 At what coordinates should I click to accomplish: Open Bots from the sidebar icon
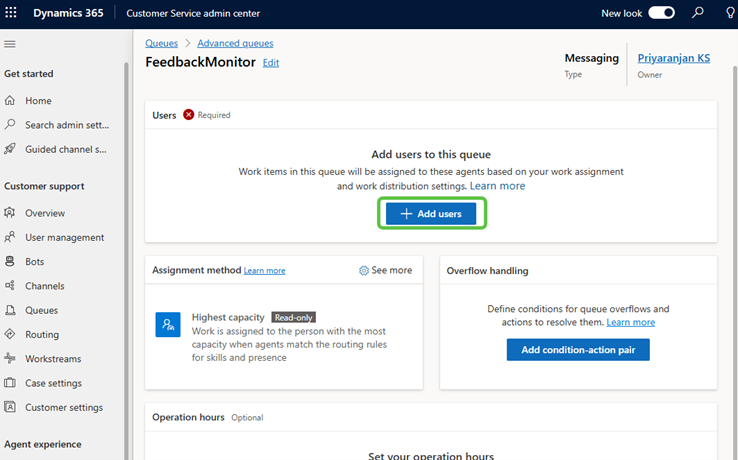tap(10, 262)
